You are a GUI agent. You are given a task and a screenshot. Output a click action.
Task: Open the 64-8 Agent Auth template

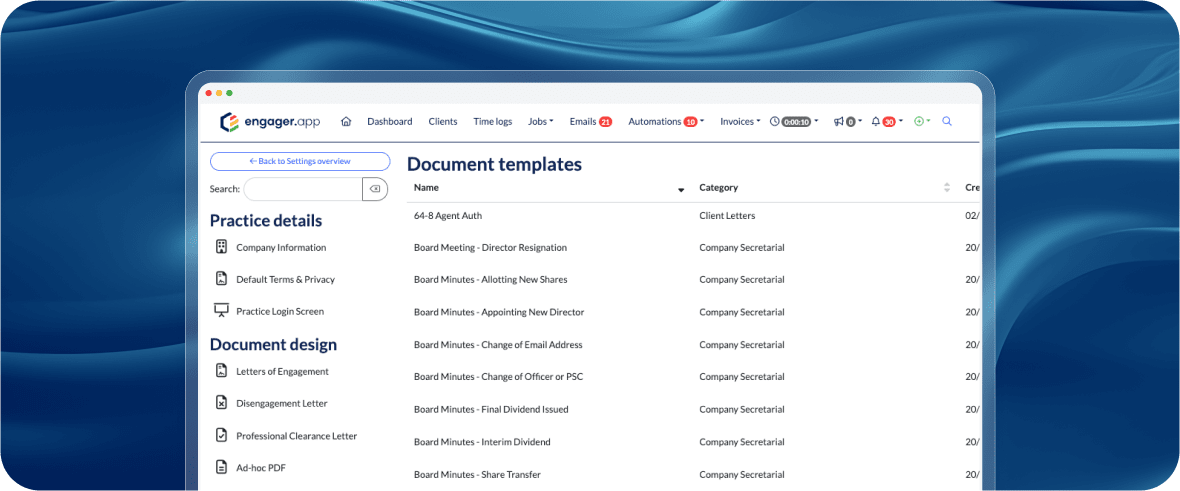click(x=448, y=215)
